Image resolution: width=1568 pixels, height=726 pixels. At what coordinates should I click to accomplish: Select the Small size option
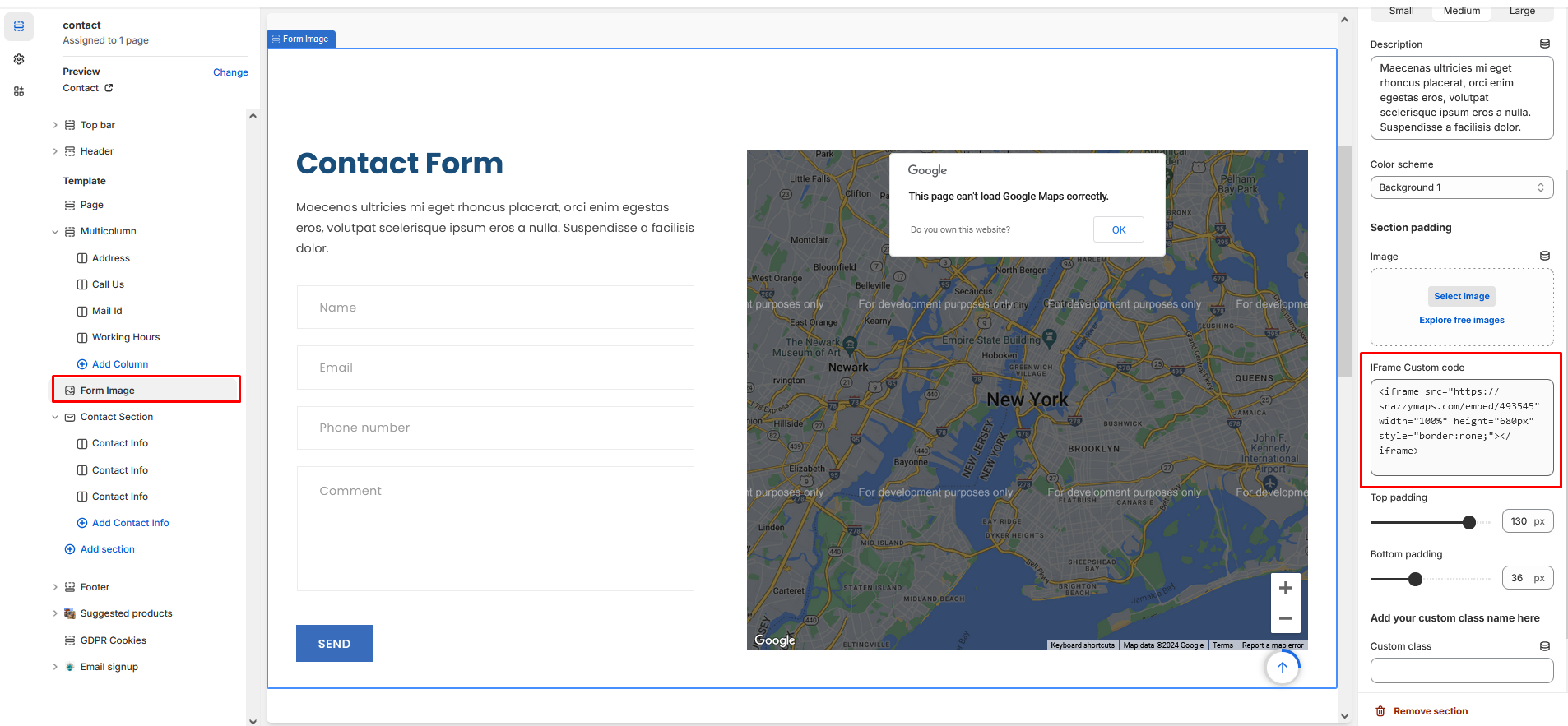1402,11
